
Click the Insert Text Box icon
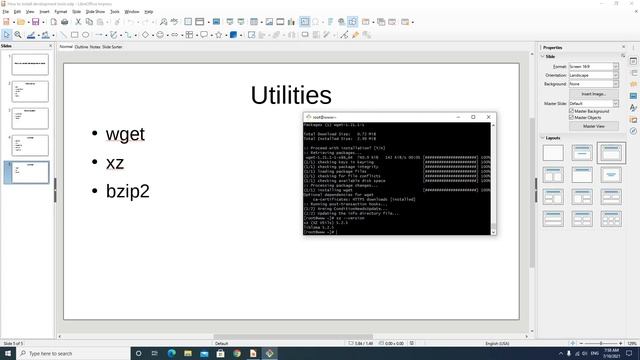[x=304, y=22]
